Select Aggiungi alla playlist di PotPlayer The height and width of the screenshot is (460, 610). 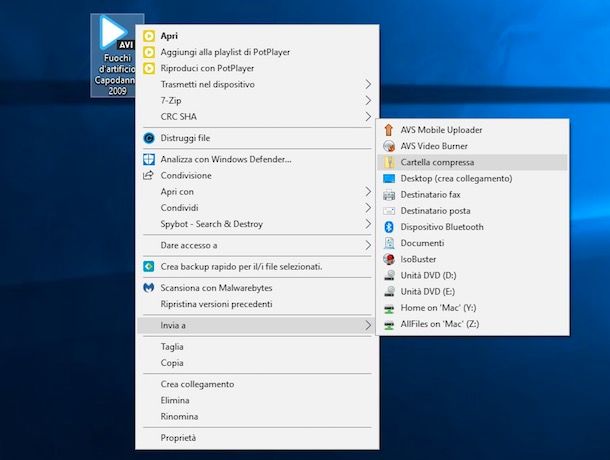pyautogui.click(x=257, y=52)
